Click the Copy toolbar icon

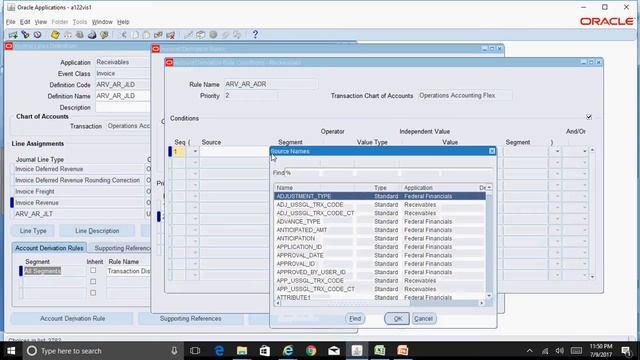(x=135, y=35)
